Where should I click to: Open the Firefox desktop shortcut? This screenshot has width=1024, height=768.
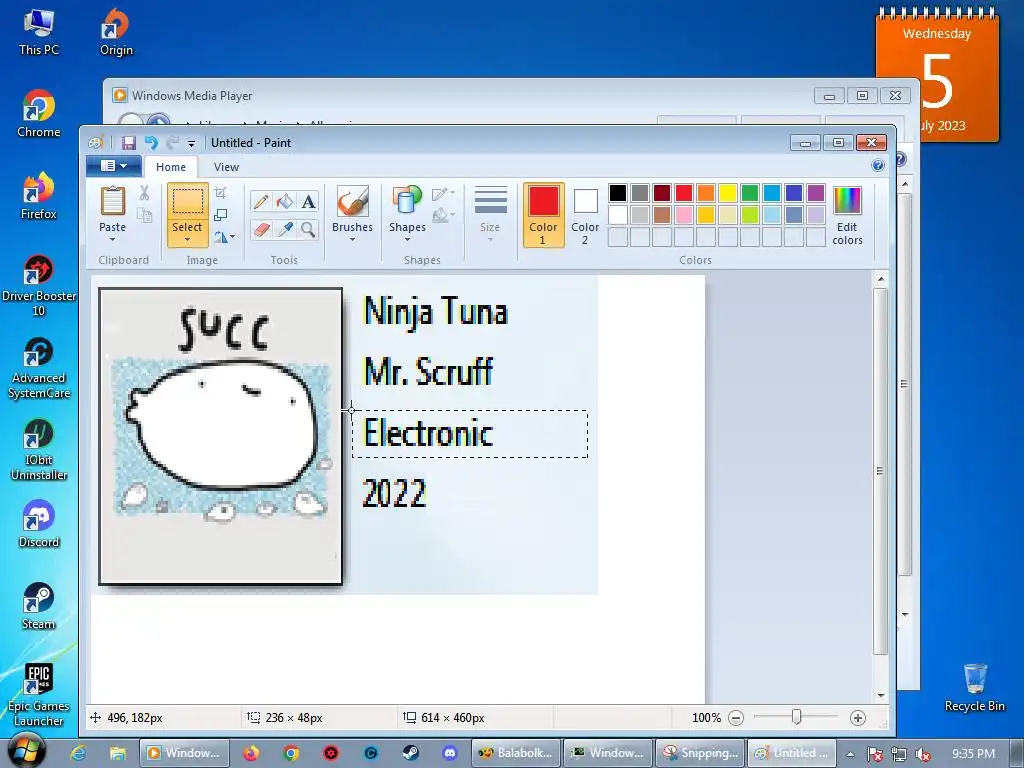39,197
